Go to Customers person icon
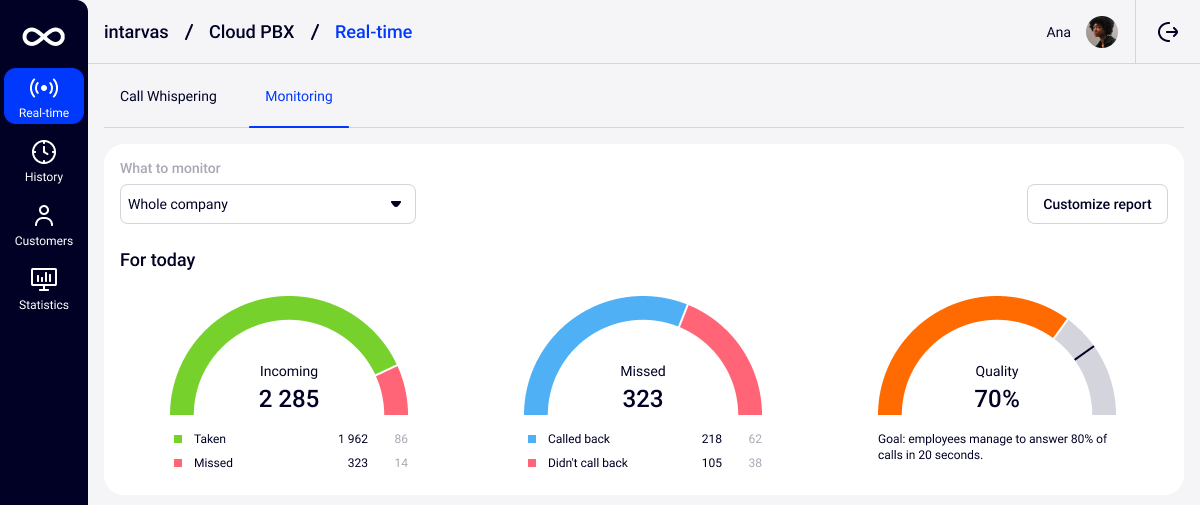The height and width of the screenshot is (505, 1200). [44, 216]
